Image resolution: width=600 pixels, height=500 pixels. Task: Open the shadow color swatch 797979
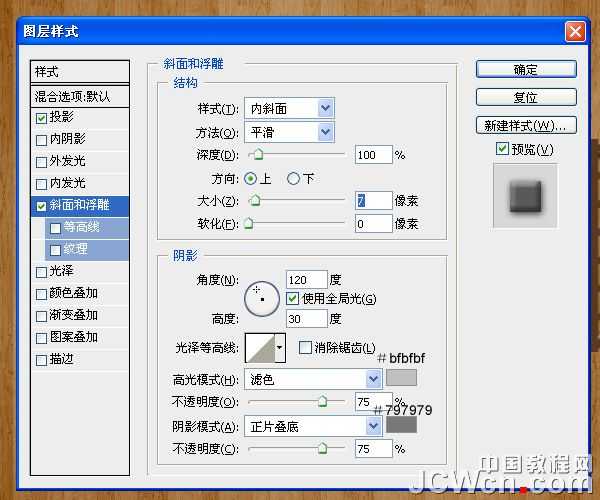click(x=401, y=425)
